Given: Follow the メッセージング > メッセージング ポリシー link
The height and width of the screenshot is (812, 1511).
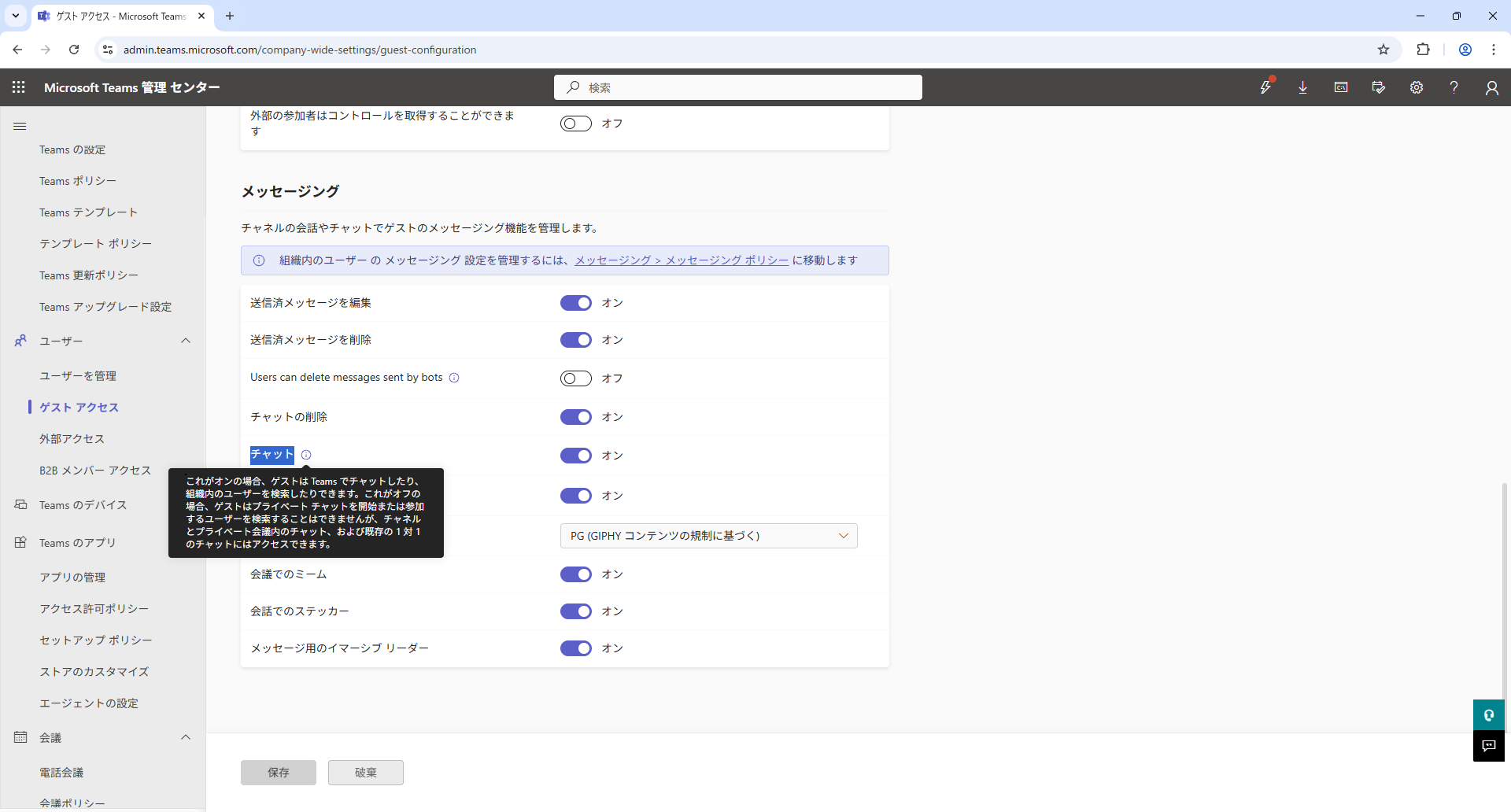Looking at the screenshot, I should click(682, 260).
